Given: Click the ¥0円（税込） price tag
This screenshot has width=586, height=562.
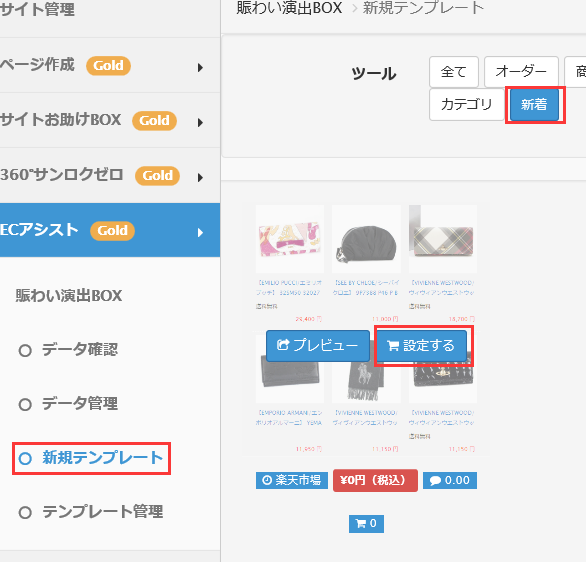Looking at the screenshot, I should click(375, 481).
